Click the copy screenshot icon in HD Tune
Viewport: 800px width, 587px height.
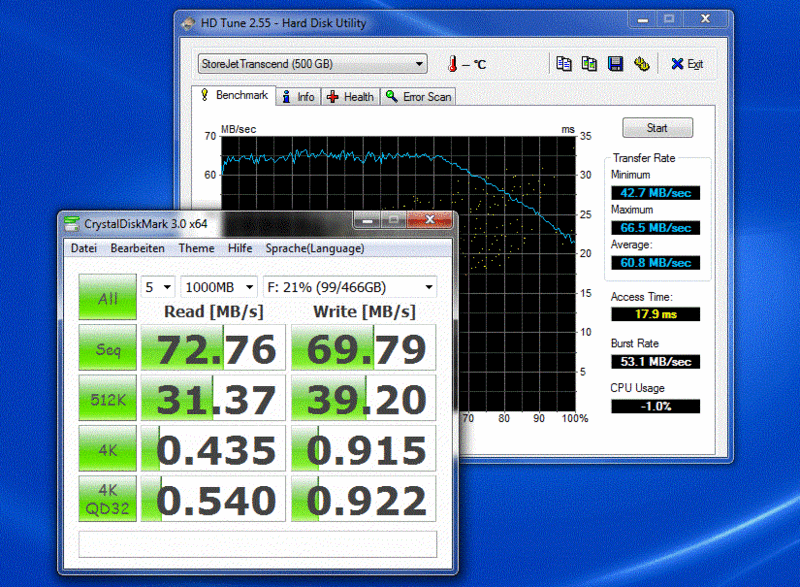click(x=589, y=64)
